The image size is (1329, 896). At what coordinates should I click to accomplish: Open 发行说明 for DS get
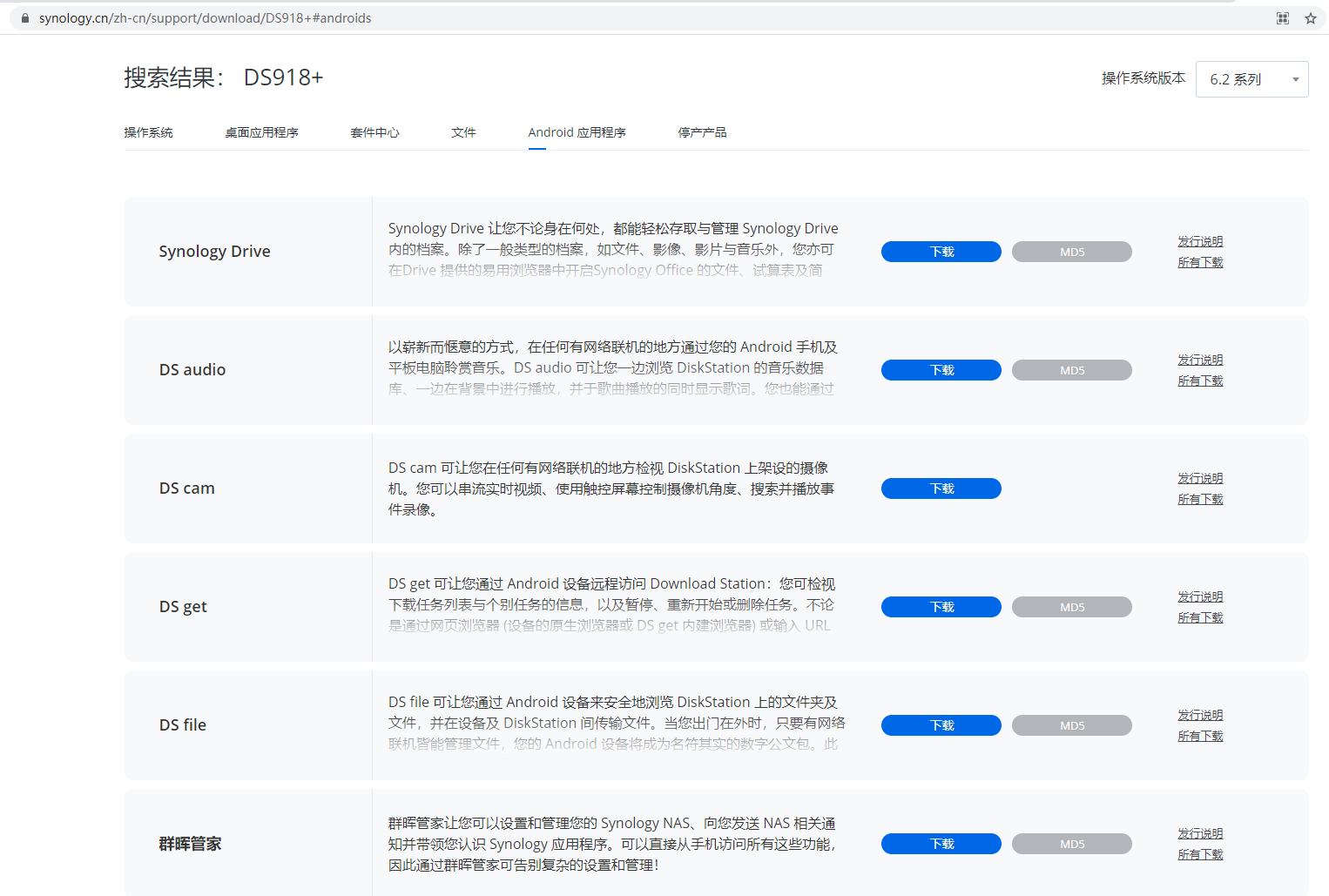(1200, 596)
